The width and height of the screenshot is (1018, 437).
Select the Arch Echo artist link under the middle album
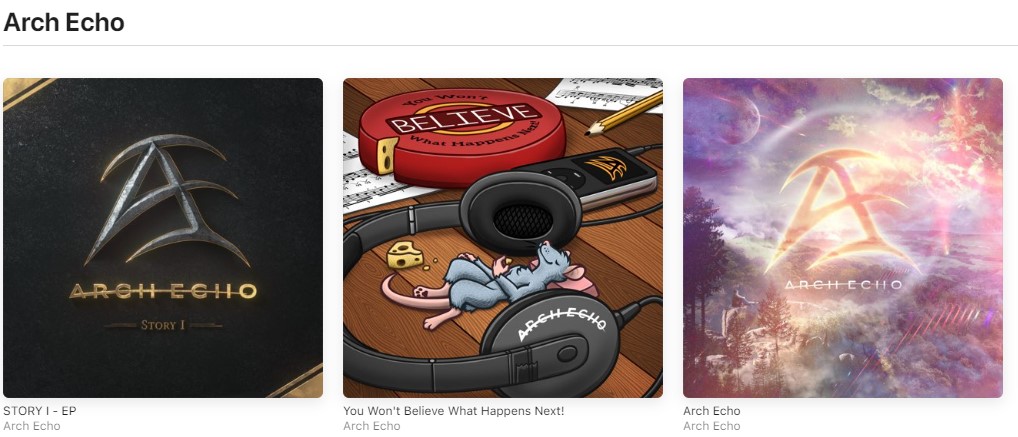tap(372, 426)
